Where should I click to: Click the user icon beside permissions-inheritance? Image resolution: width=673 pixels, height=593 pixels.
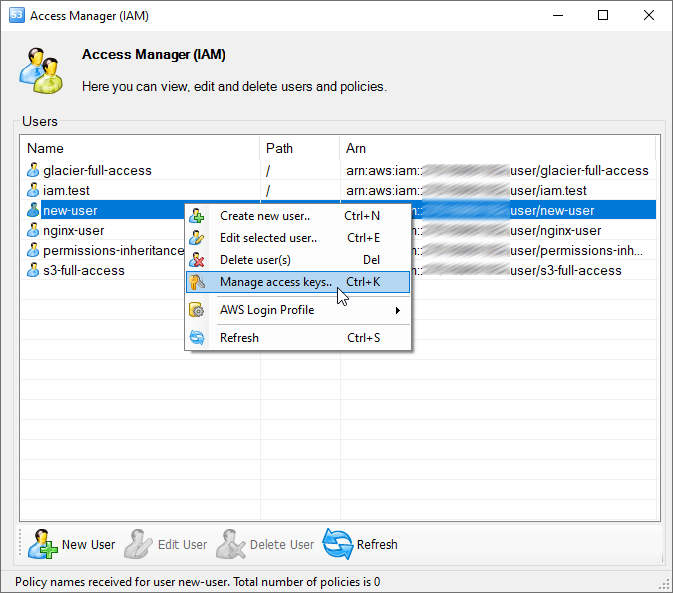pos(33,250)
